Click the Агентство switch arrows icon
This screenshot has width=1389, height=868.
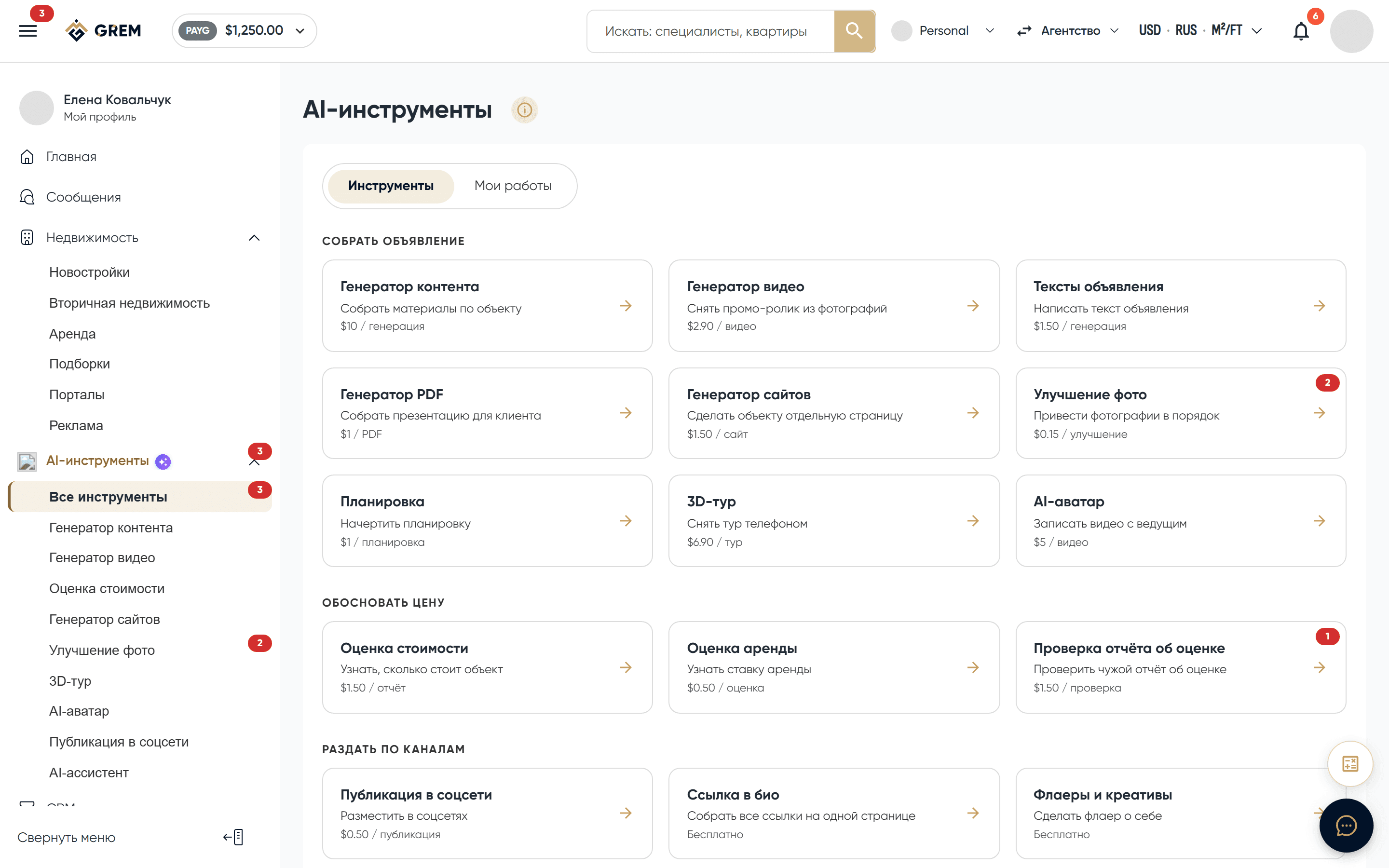(x=1024, y=31)
